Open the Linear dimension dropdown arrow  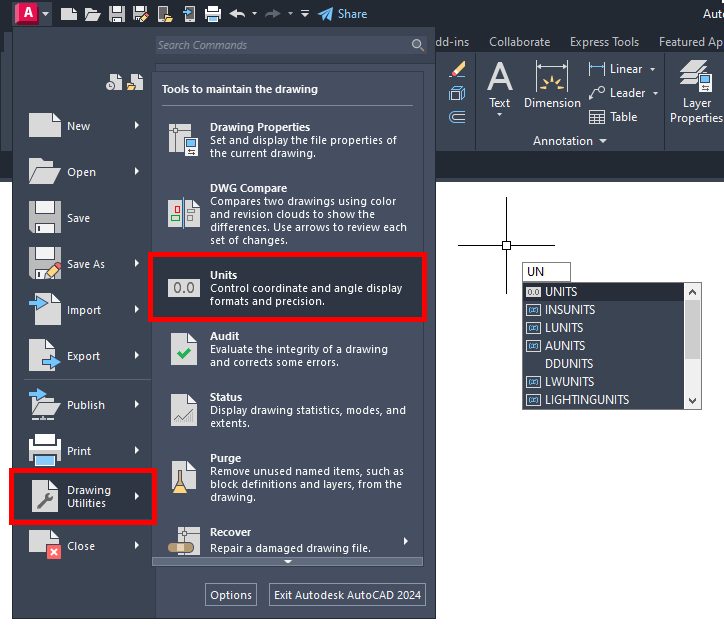click(x=652, y=69)
